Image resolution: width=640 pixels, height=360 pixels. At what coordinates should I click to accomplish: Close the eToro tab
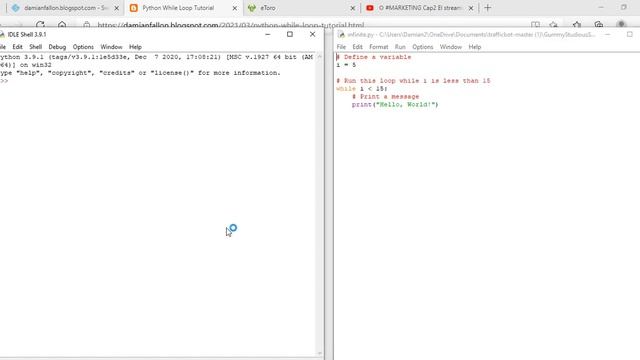click(353, 8)
